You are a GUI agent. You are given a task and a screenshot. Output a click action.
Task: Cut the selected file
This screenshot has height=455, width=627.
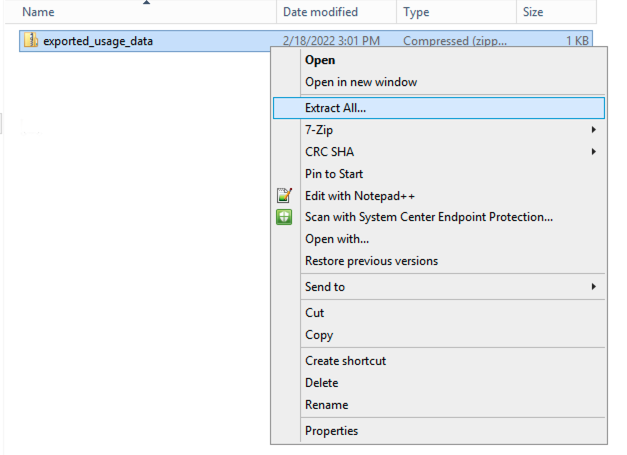pyautogui.click(x=314, y=313)
